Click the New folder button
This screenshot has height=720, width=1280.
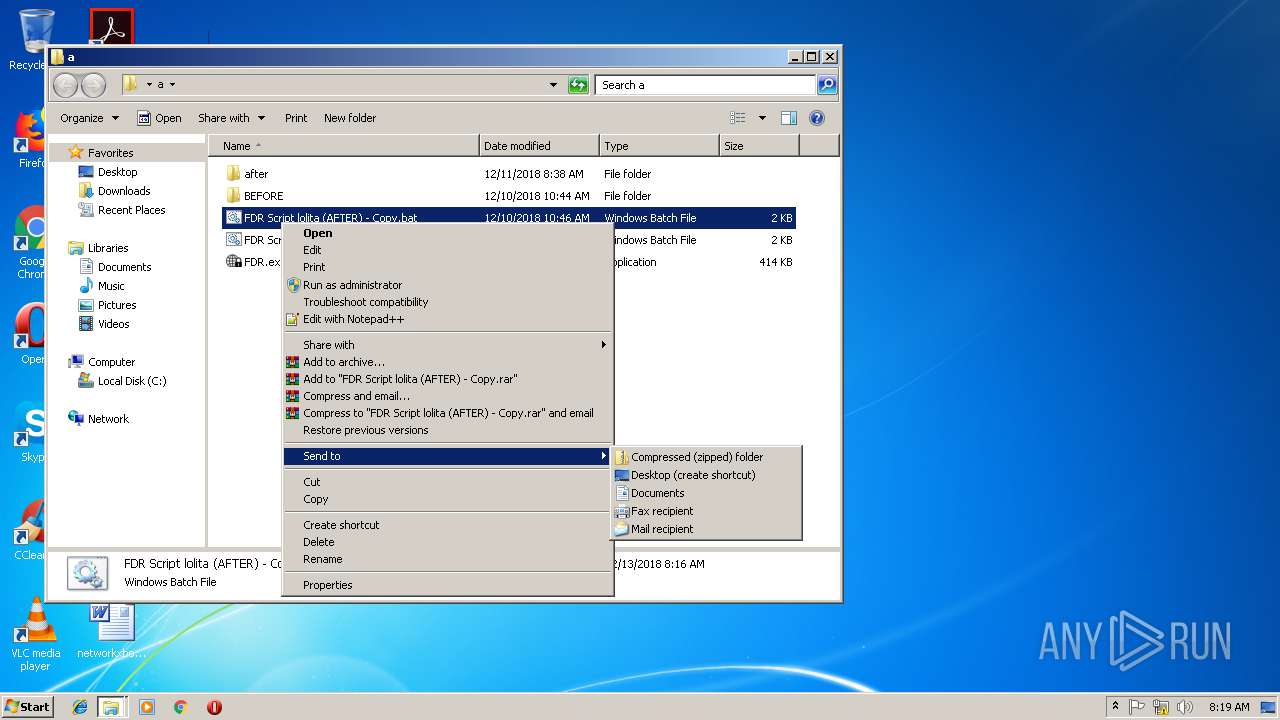pyautogui.click(x=350, y=118)
